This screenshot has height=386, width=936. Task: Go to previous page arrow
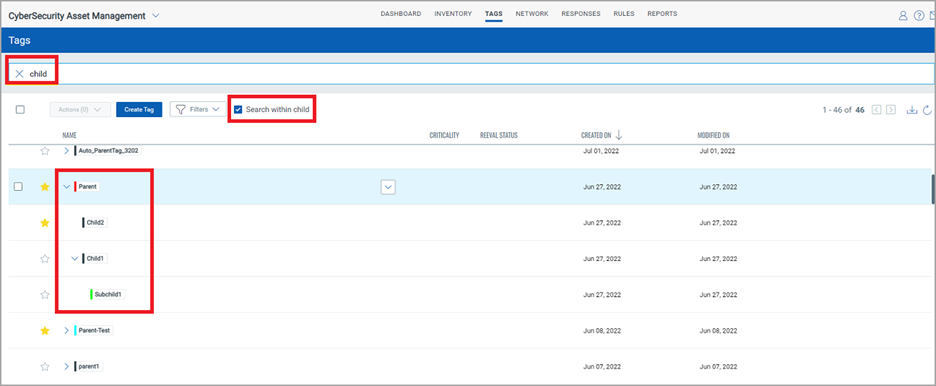(877, 110)
